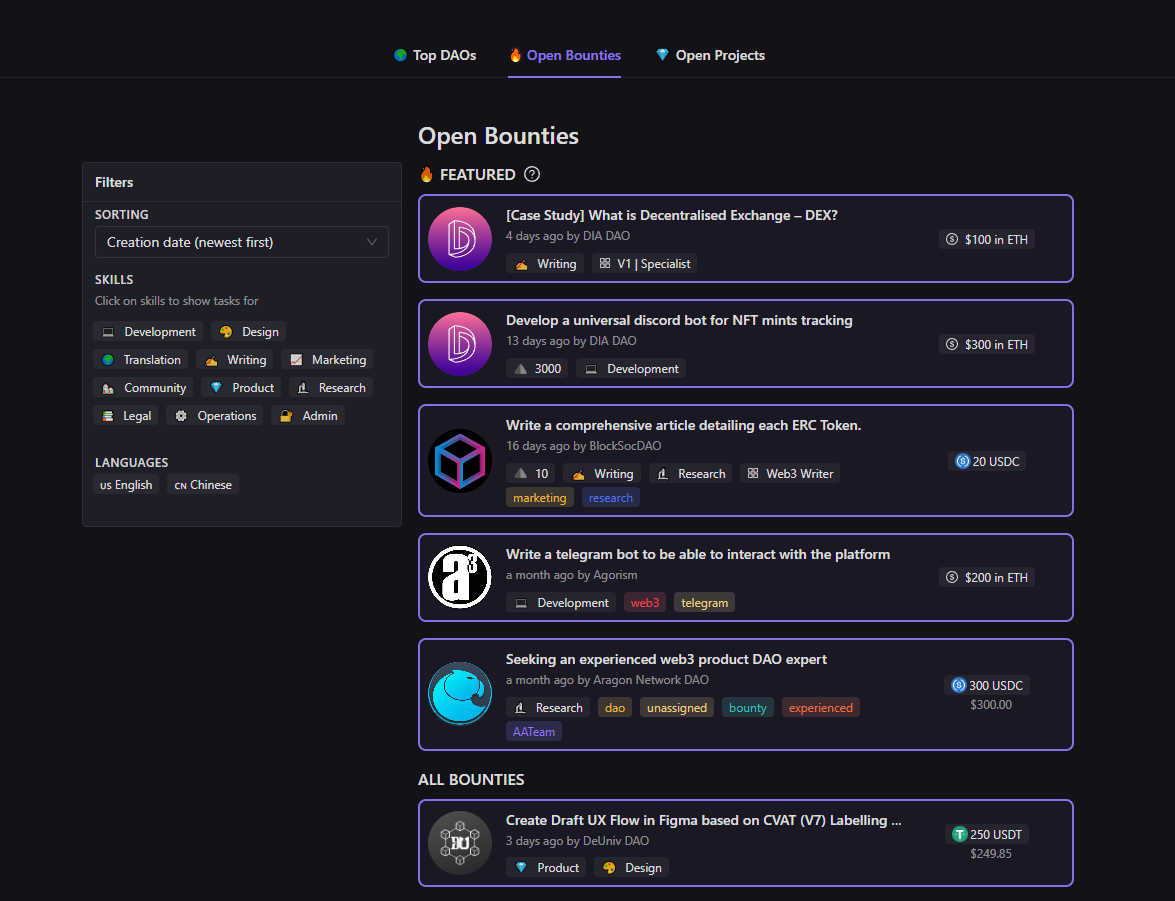Switch to the Top DAOs tab
Image resolution: width=1175 pixels, height=901 pixels.
pos(435,55)
